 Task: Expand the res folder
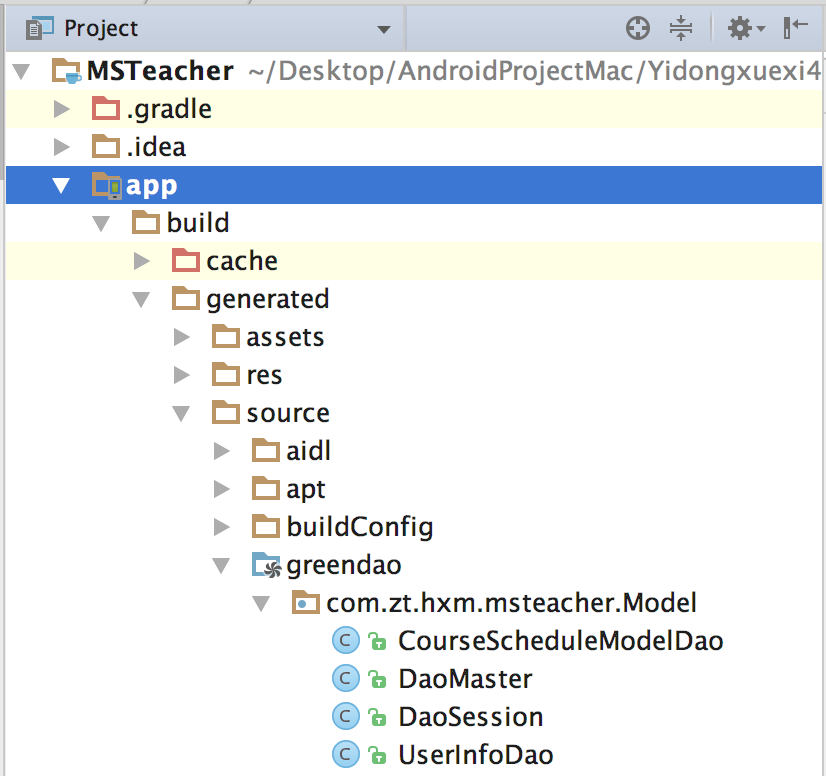coord(182,375)
